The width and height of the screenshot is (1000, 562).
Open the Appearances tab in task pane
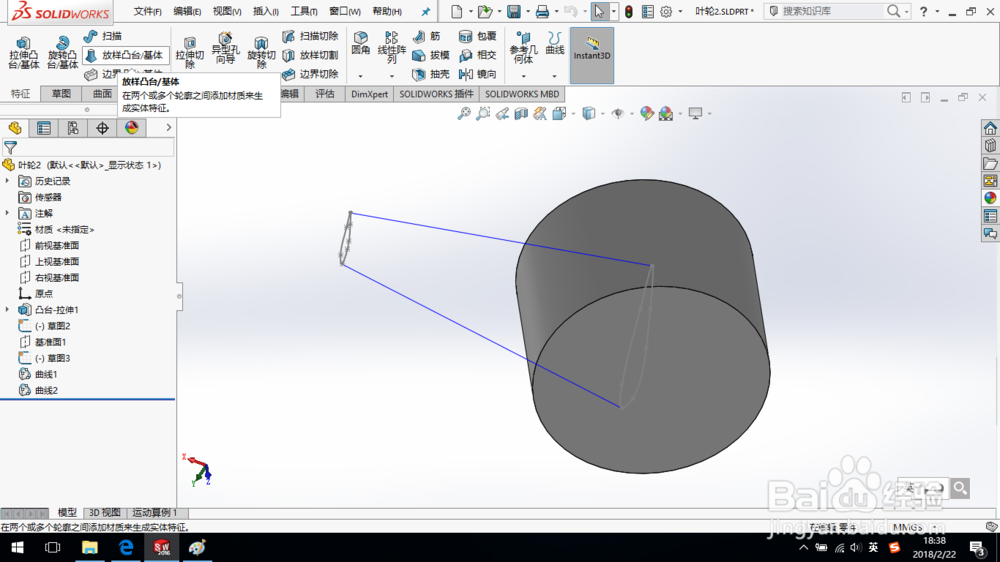click(990, 198)
